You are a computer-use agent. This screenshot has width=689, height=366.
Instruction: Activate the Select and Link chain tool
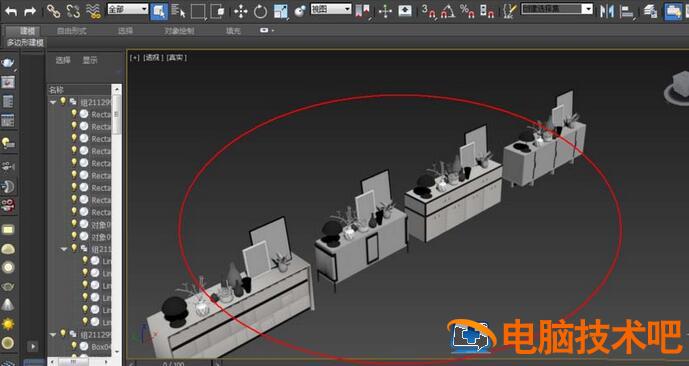click(54, 11)
